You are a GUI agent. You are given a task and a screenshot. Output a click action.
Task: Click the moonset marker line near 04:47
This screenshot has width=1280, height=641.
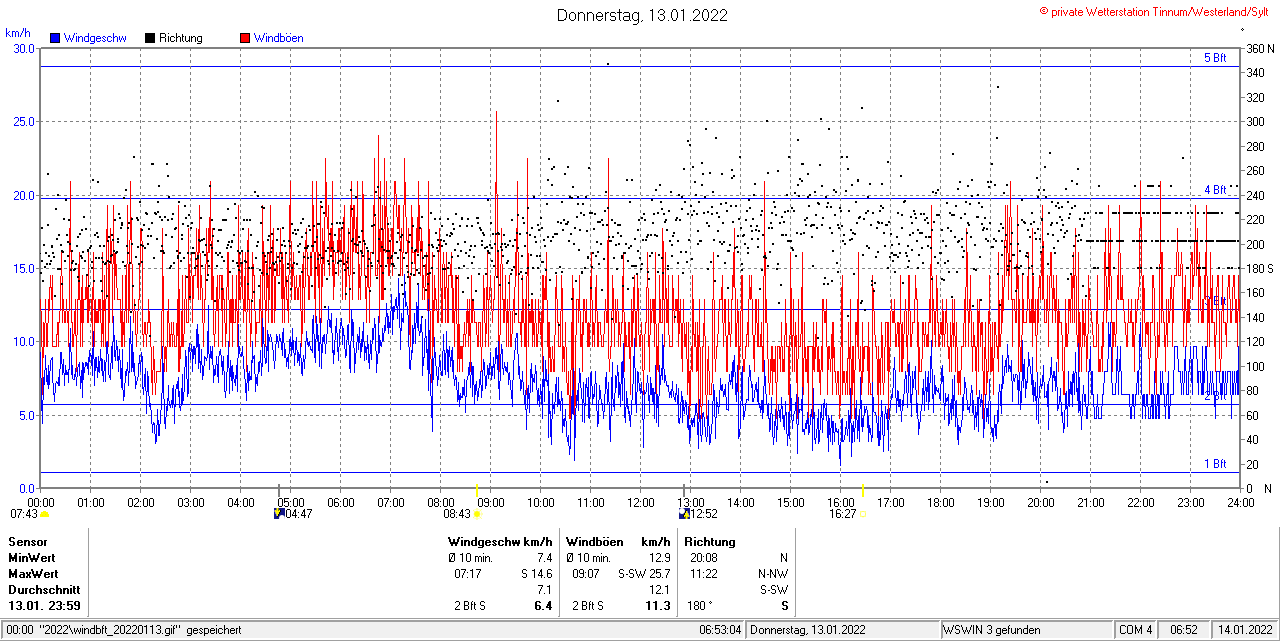[x=279, y=492]
